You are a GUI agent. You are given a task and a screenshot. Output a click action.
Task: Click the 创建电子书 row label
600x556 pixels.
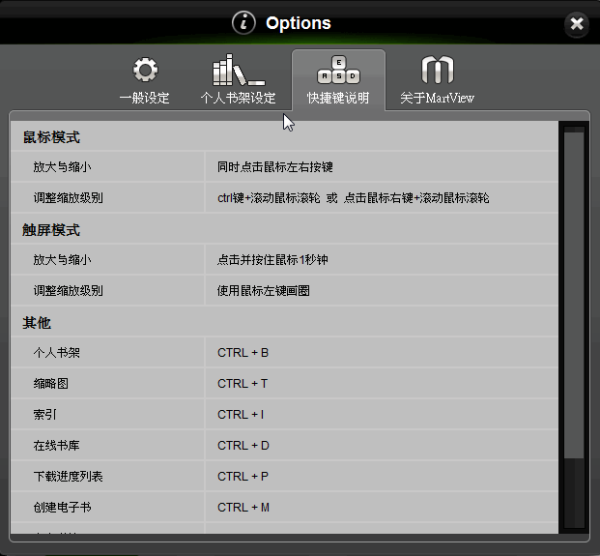(x=62, y=507)
